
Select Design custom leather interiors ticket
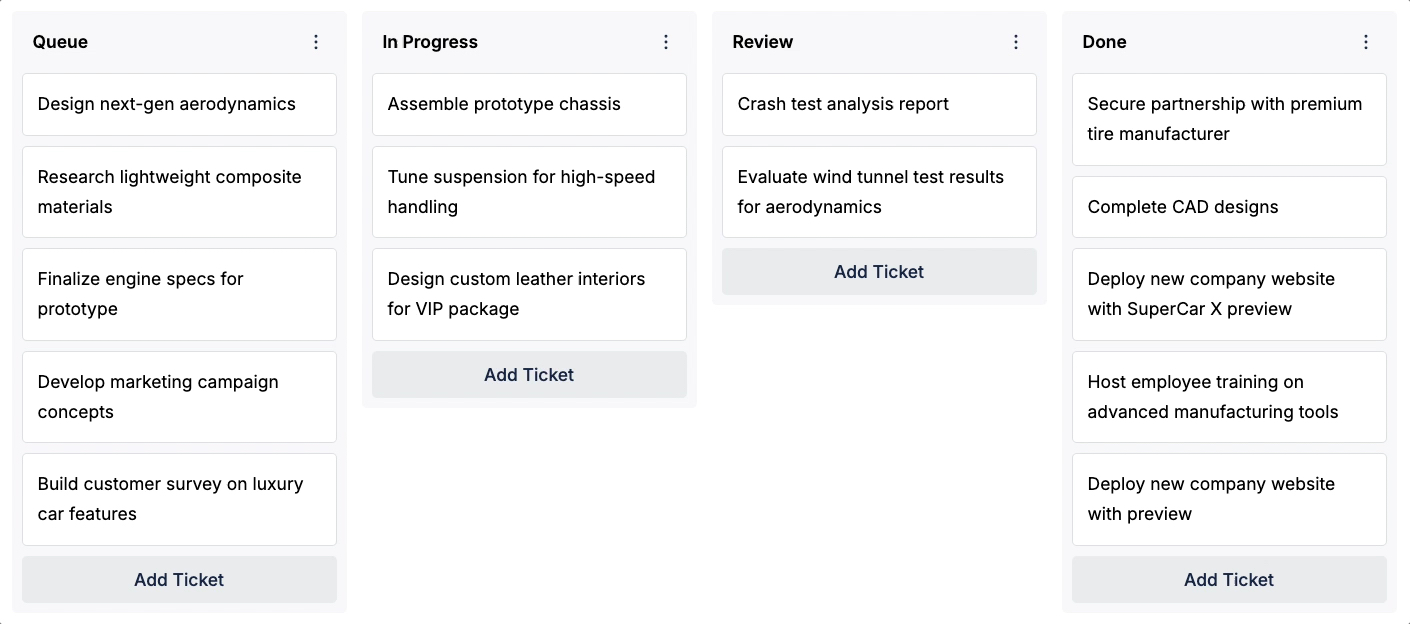click(529, 294)
